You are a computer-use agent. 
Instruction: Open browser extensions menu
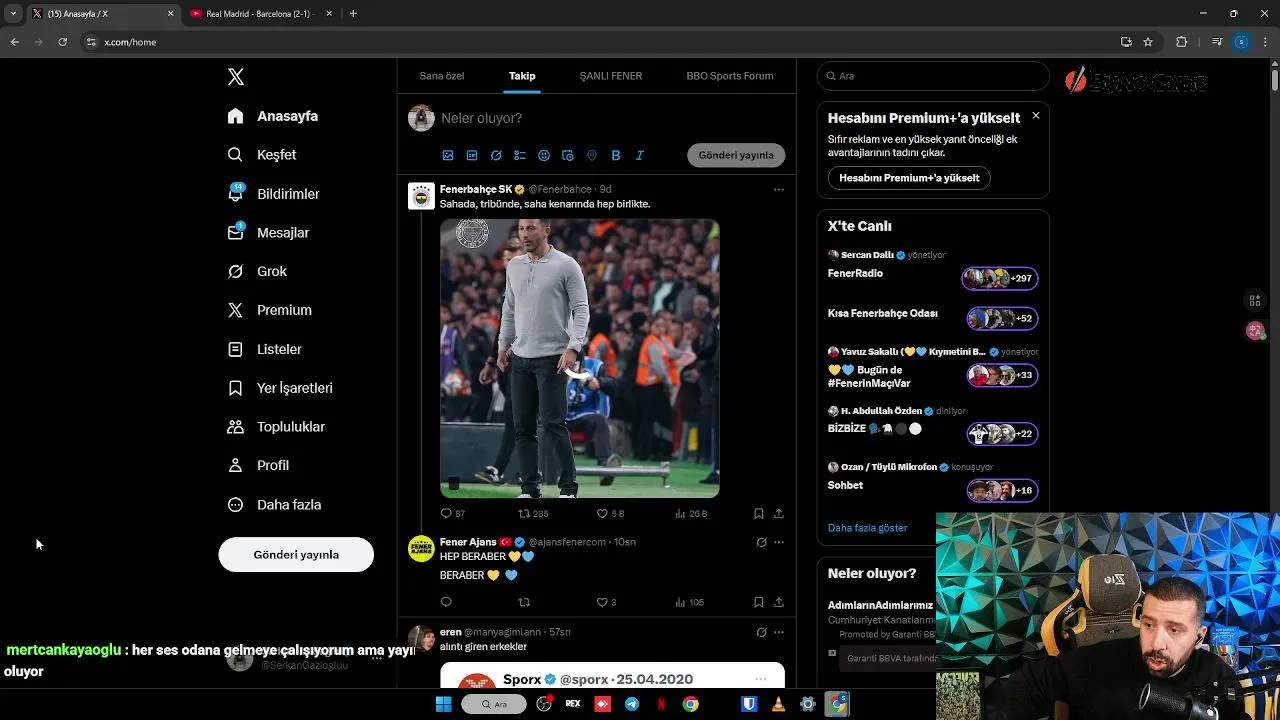[x=1181, y=42]
